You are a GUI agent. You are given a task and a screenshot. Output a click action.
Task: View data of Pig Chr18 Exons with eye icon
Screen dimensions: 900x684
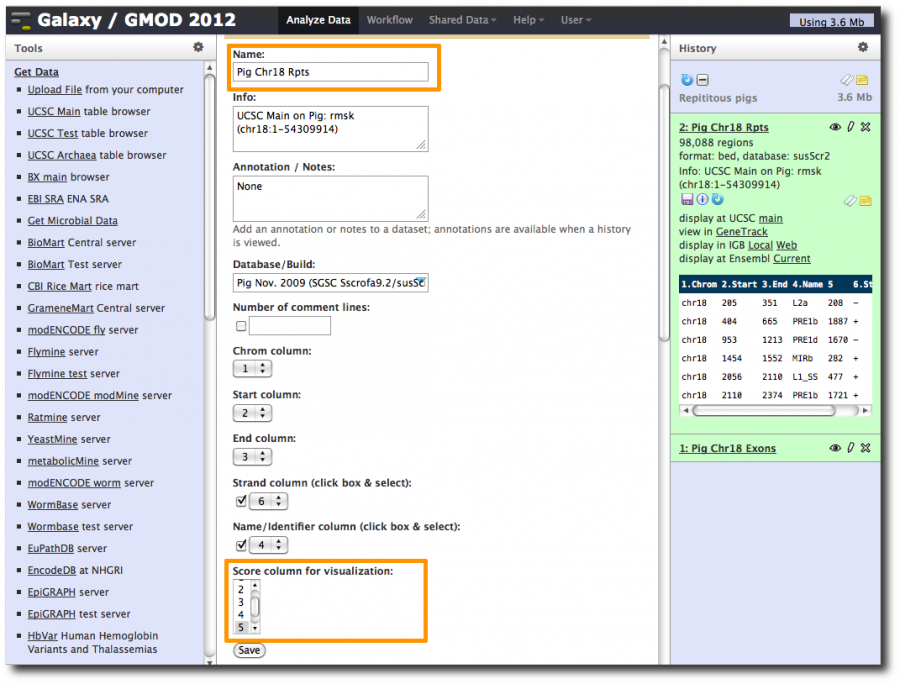[x=835, y=448]
